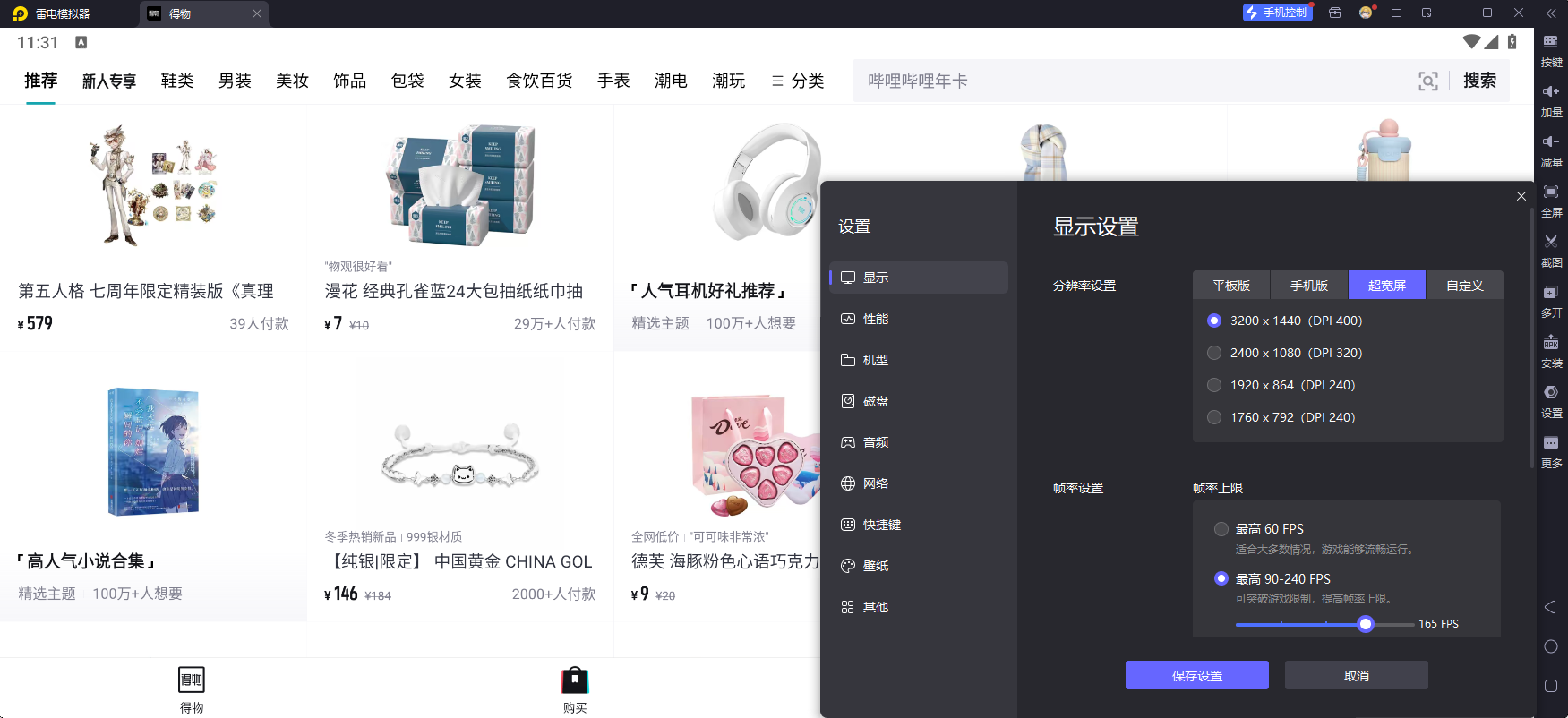Collapse the right sidebar with double chevron
1568x718 pixels.
(x=1551, y=13)
